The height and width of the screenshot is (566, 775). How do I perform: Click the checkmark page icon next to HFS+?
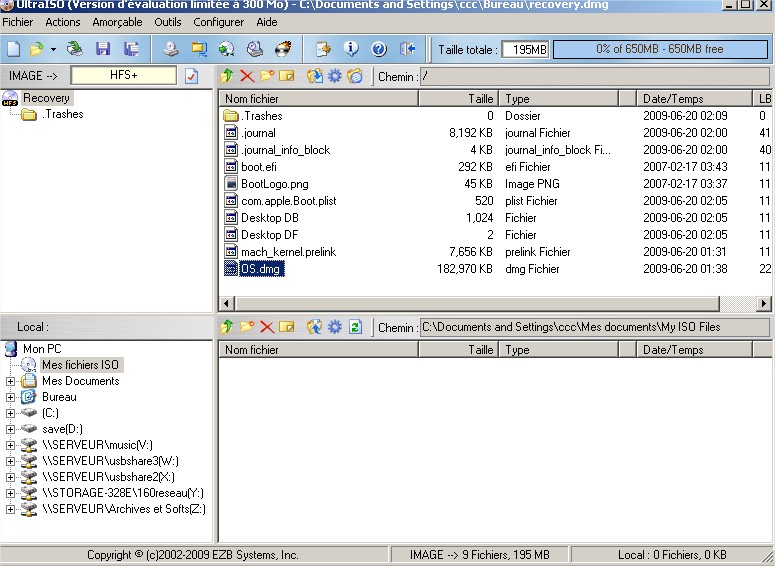tap(191, 76)
